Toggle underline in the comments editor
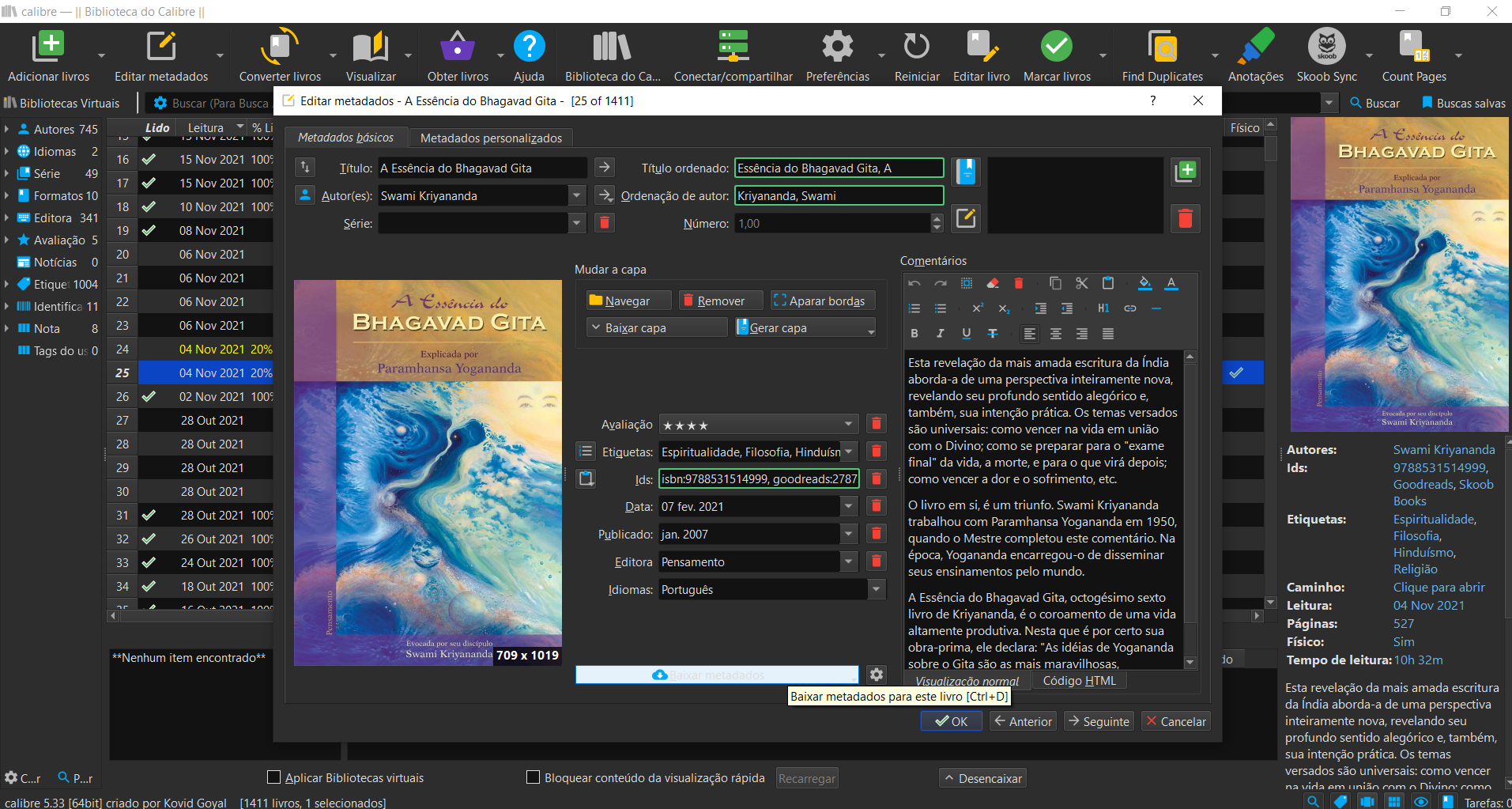The width and height of the screenshot is (1512, 809). 967,334
